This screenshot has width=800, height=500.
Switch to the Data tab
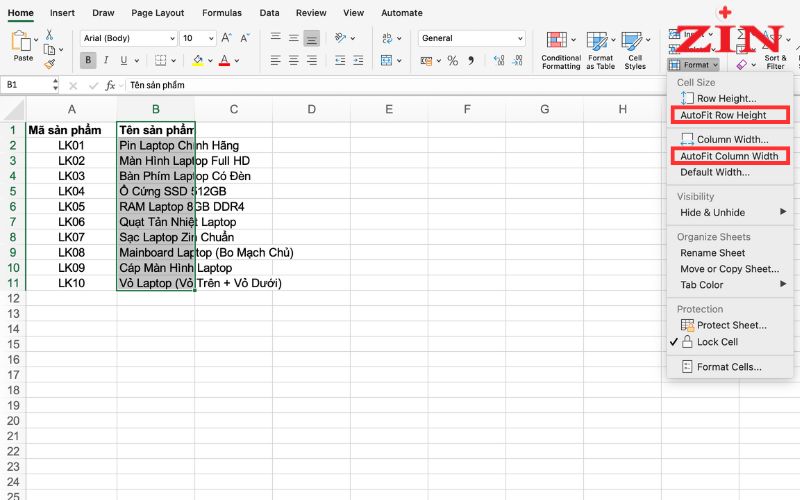269,13
